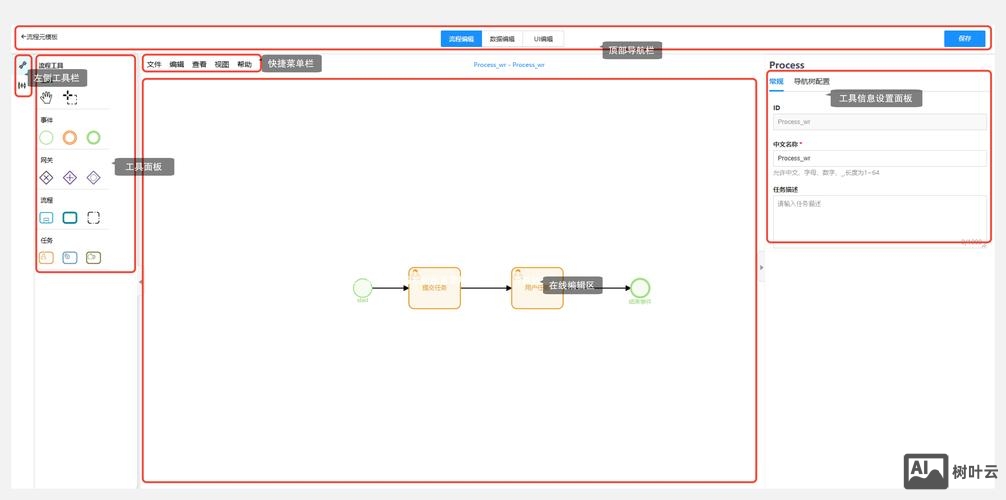Pick the green start event circle in tool panel
The width and height of the screenshot is (1006, 500).
click(46, 138)
